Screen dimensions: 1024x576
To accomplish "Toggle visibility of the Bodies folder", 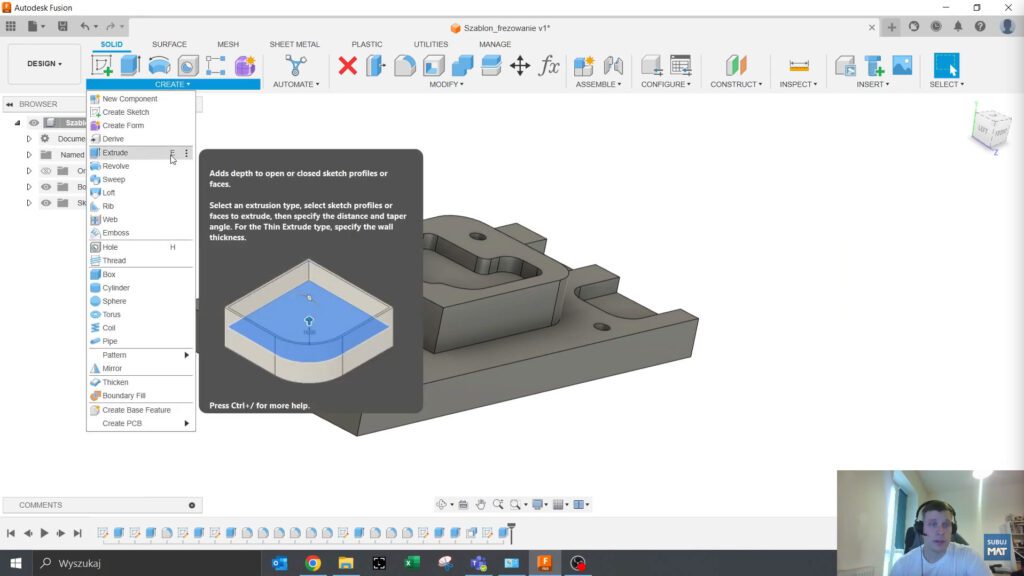I will (45, 186).
